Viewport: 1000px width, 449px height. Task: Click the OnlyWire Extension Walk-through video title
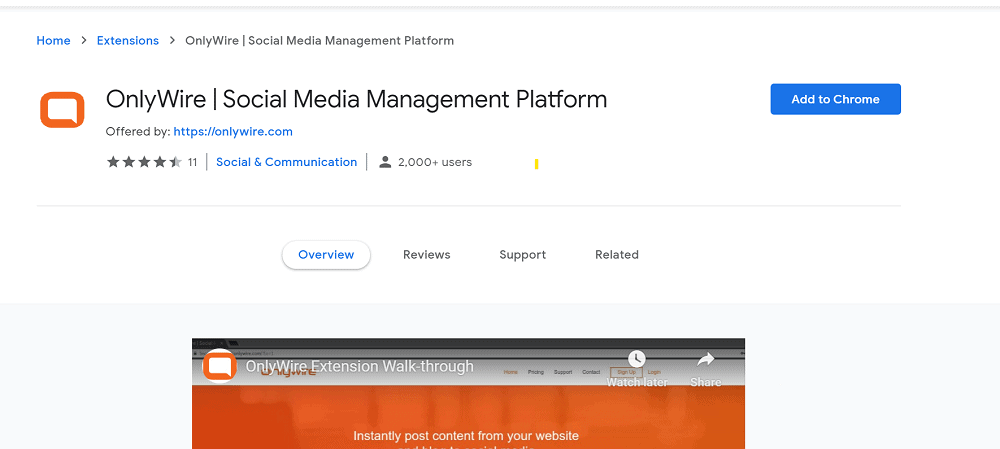pos(360,367)
